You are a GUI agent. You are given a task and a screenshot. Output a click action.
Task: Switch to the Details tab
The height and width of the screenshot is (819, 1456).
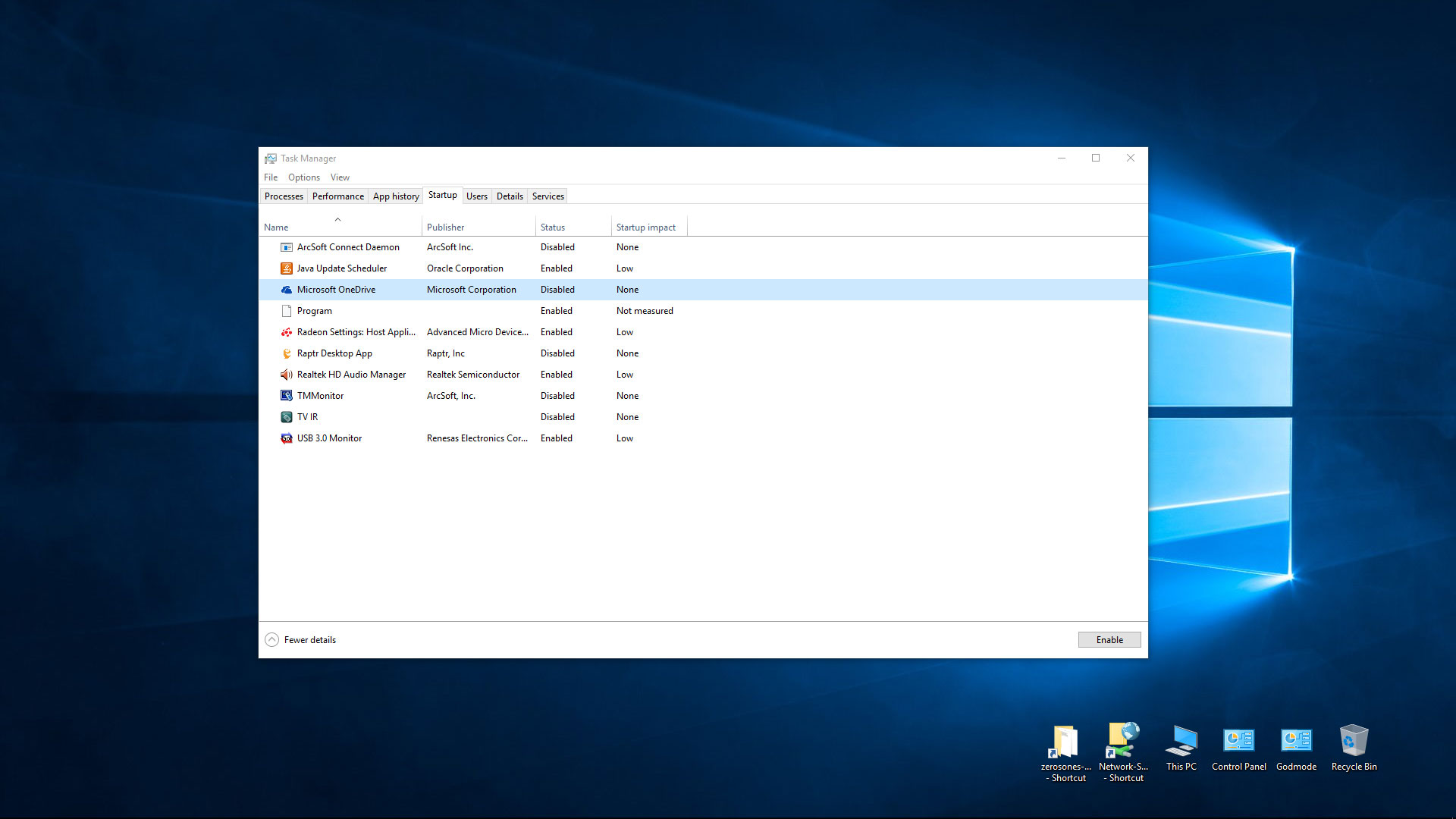tap(510, 196)
